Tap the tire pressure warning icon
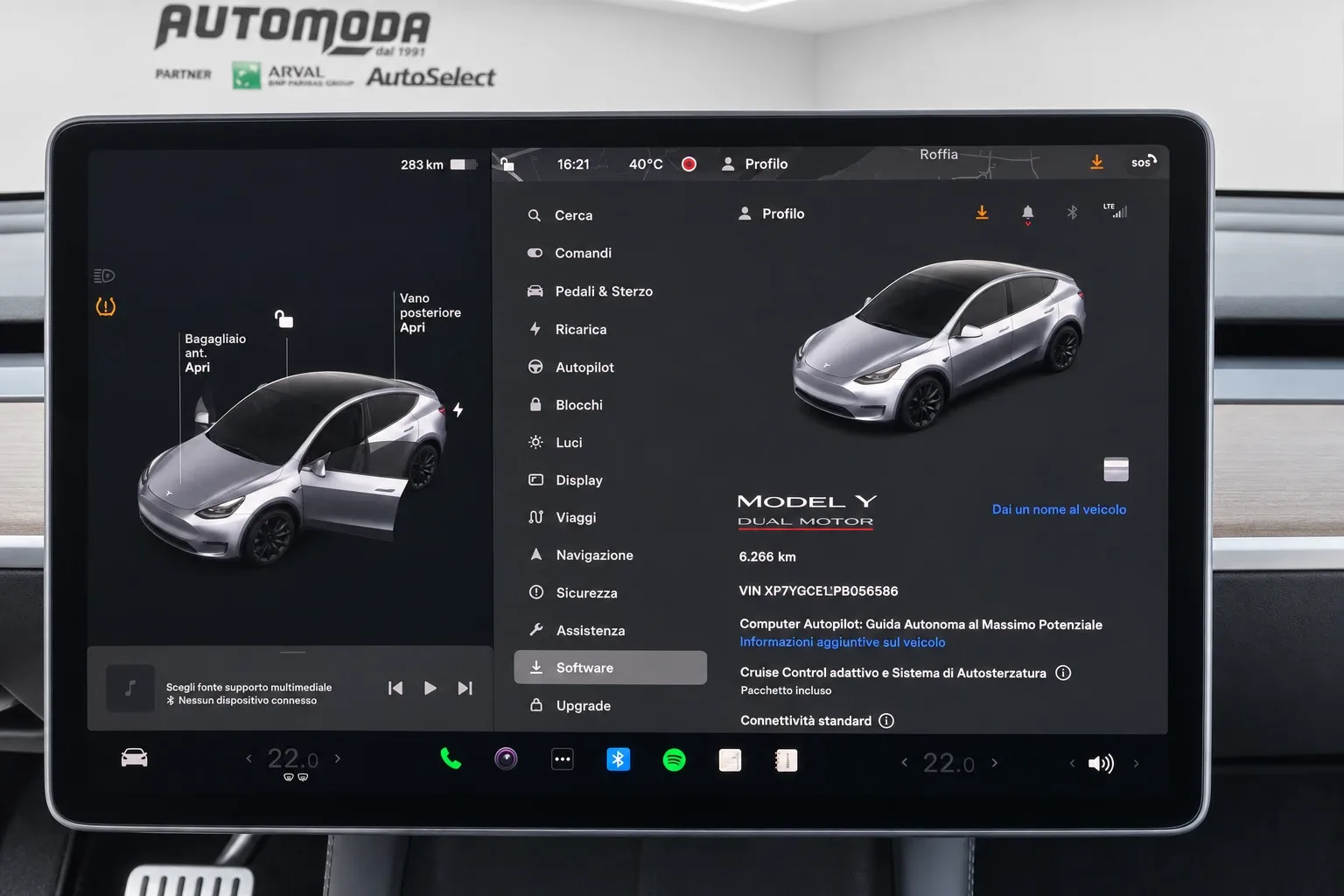This screenshot has width=1344, height=896. point(105,307)
